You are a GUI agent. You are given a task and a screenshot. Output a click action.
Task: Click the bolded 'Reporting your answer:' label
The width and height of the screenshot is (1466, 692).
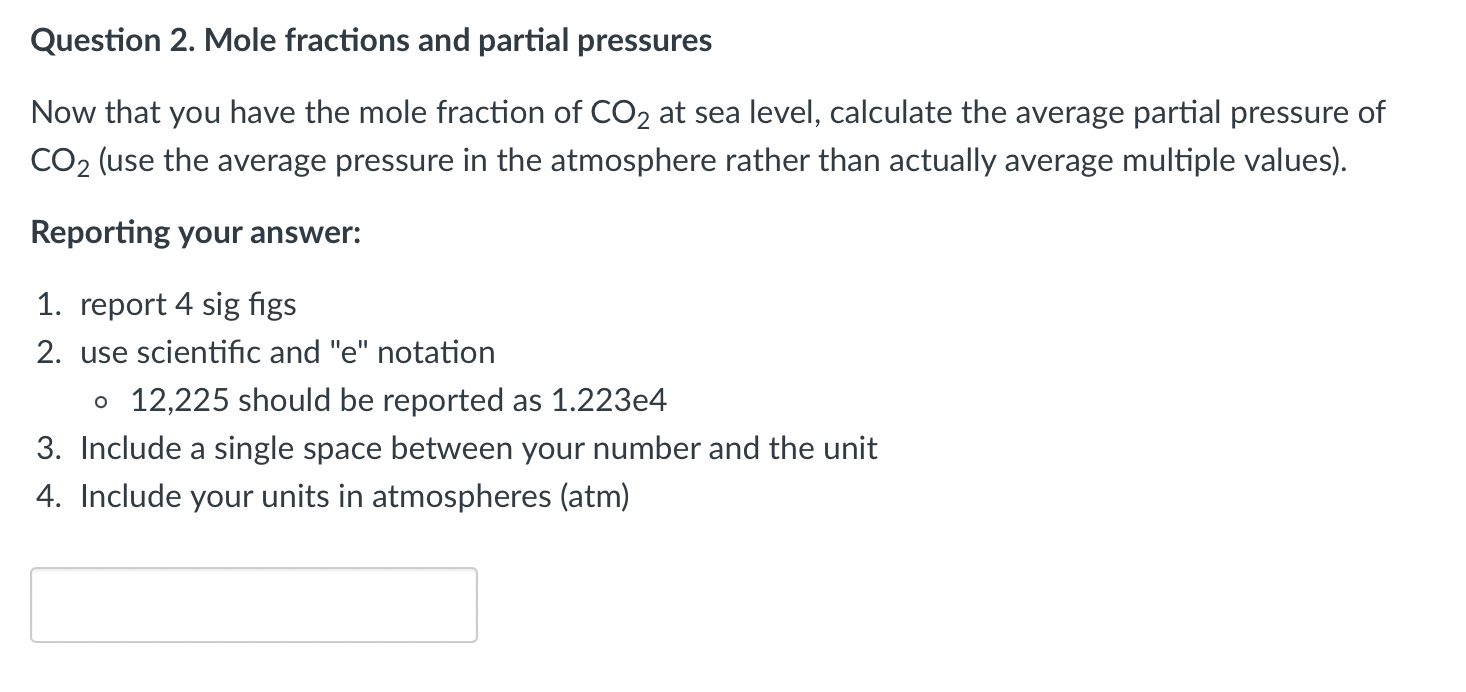195,232
